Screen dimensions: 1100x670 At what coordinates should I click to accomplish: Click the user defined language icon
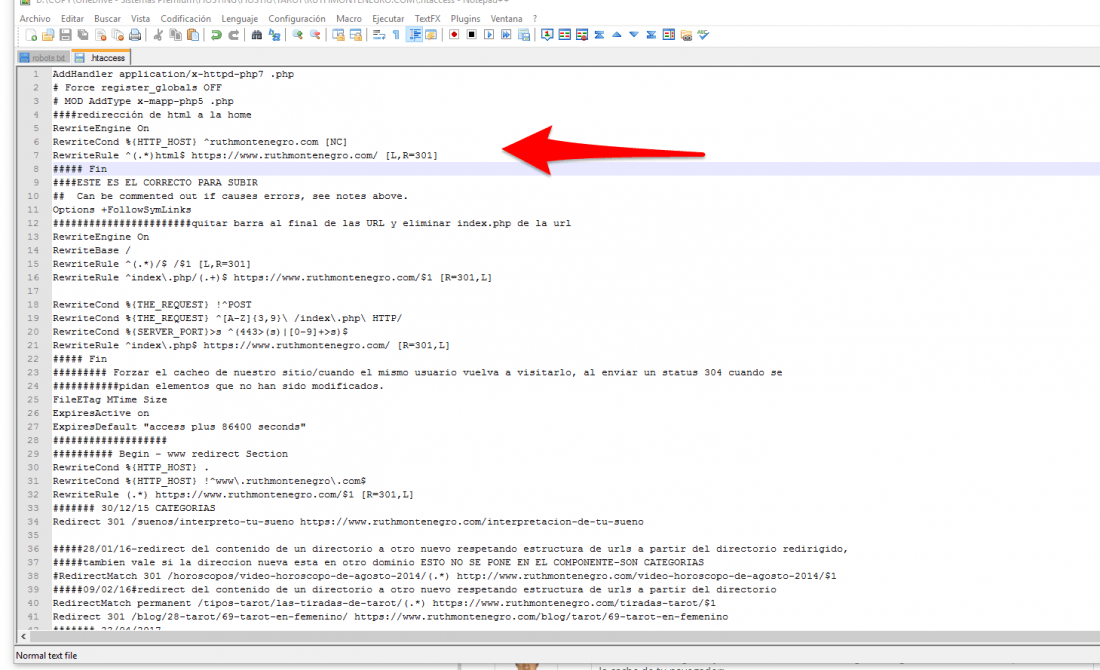(431, 34)
